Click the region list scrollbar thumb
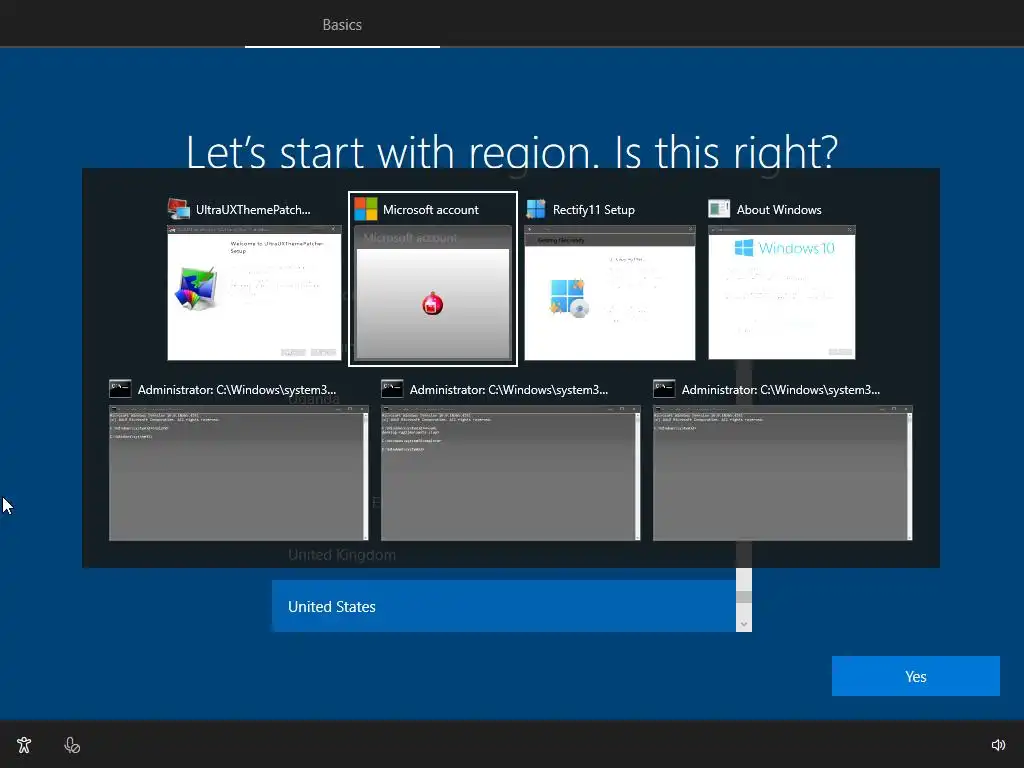This screenshot has height=768, width=1024. coord(744,597)
